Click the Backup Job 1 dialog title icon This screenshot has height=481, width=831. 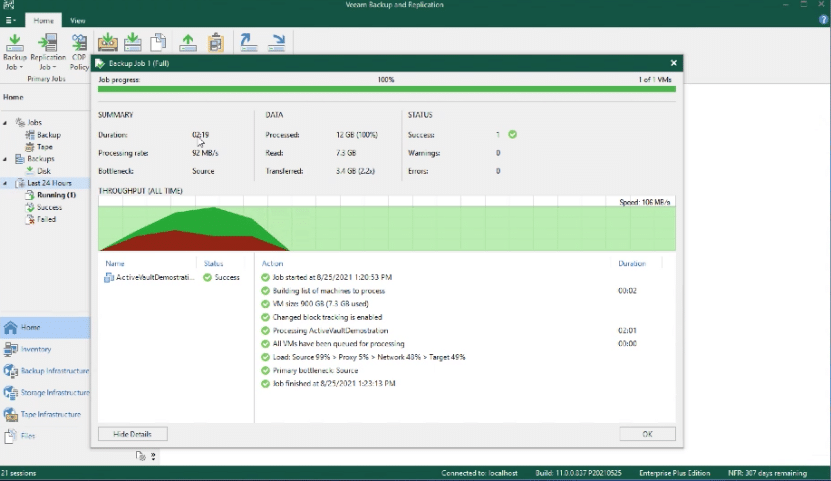[x=100, y=63]
